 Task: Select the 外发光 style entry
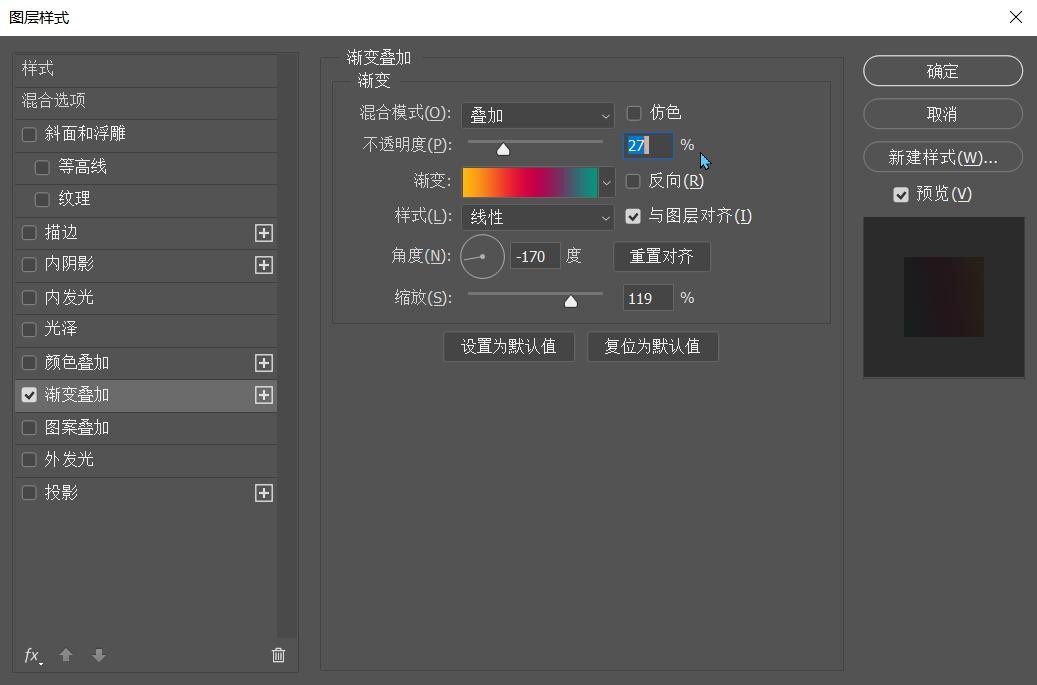(69, 460)
